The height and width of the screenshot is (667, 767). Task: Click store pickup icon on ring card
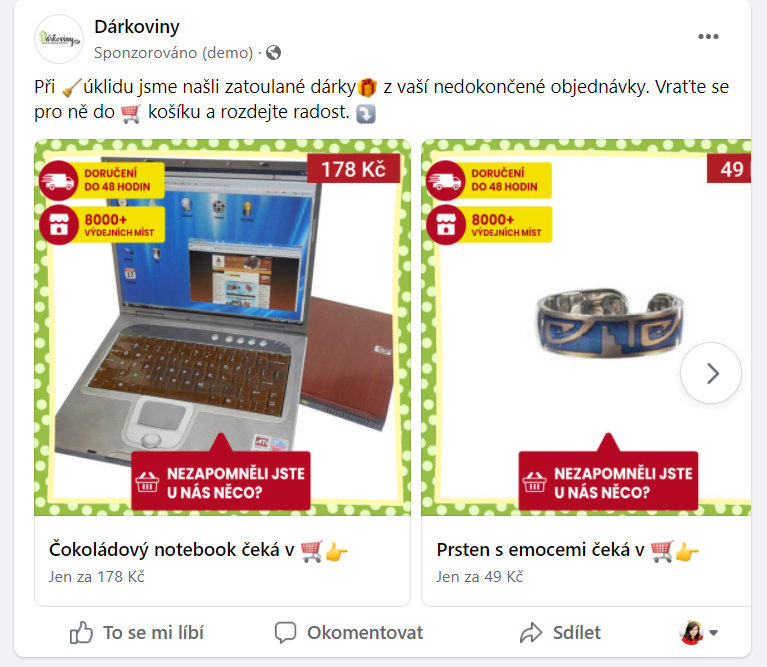click(446, 225)
